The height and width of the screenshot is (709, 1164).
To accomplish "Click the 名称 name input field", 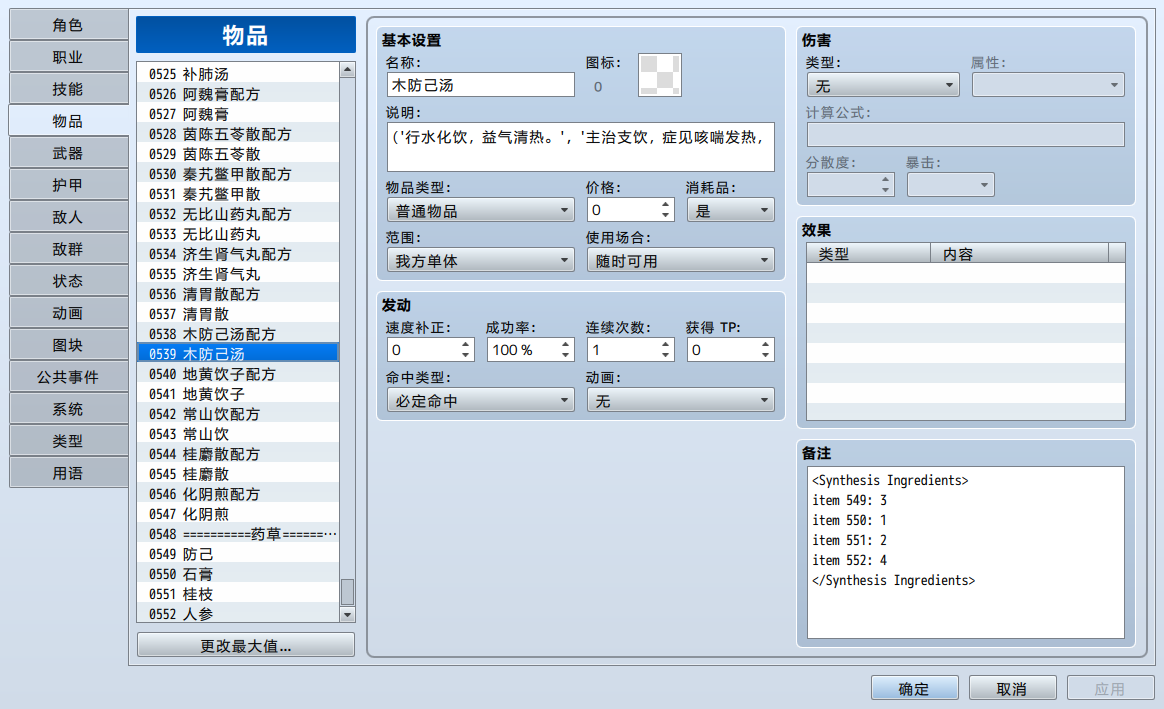I will [481, 85].
